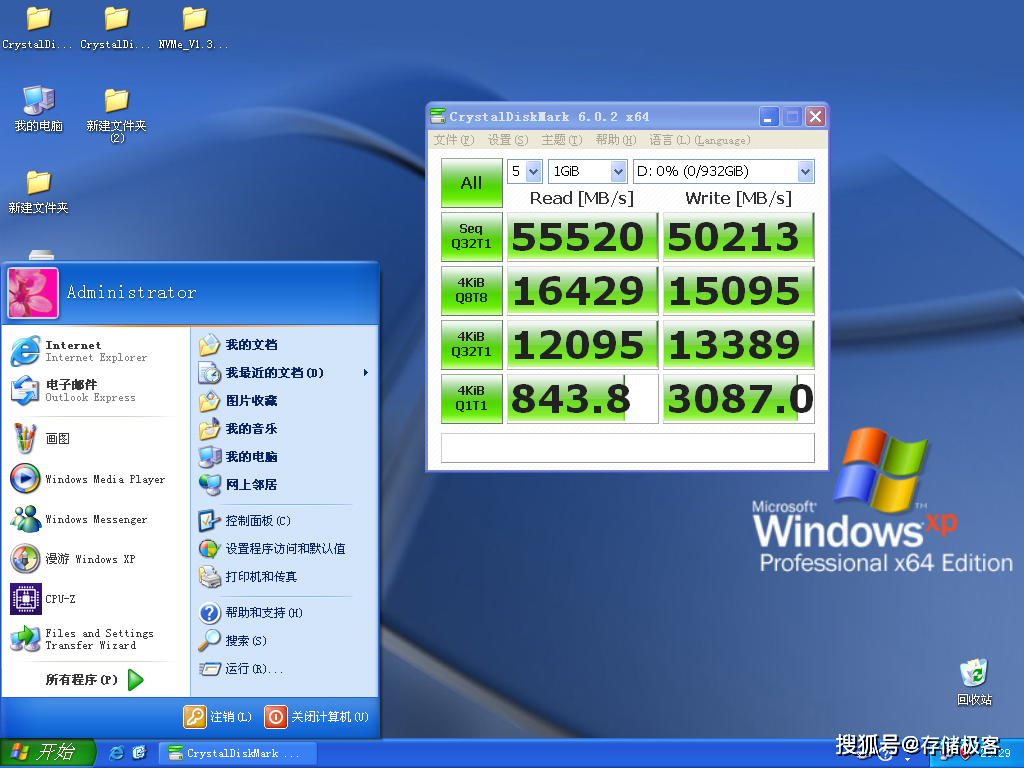Select the first CrystalDi... desktop folder

[38, 28]
